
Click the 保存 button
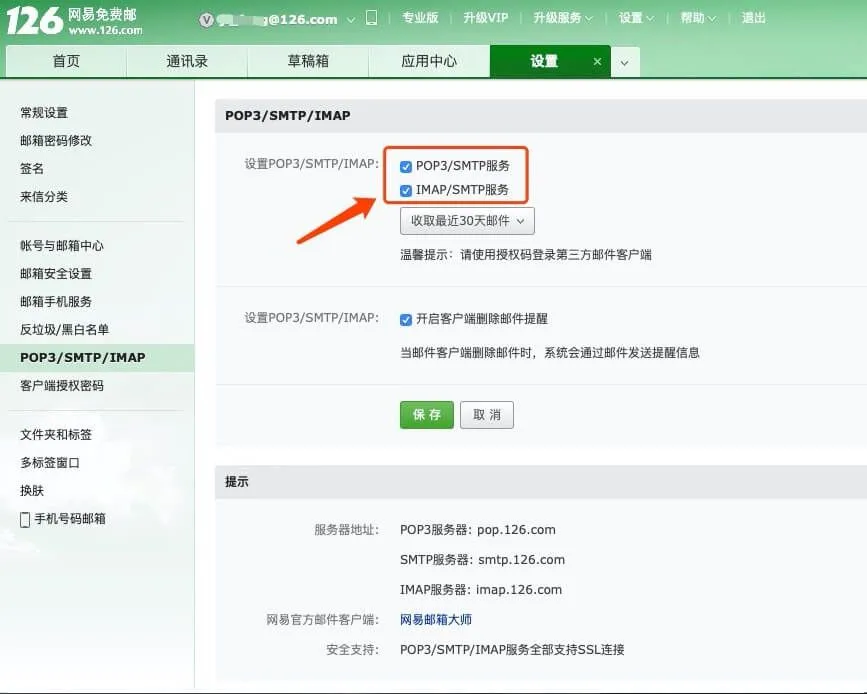(x=426, y=415)
